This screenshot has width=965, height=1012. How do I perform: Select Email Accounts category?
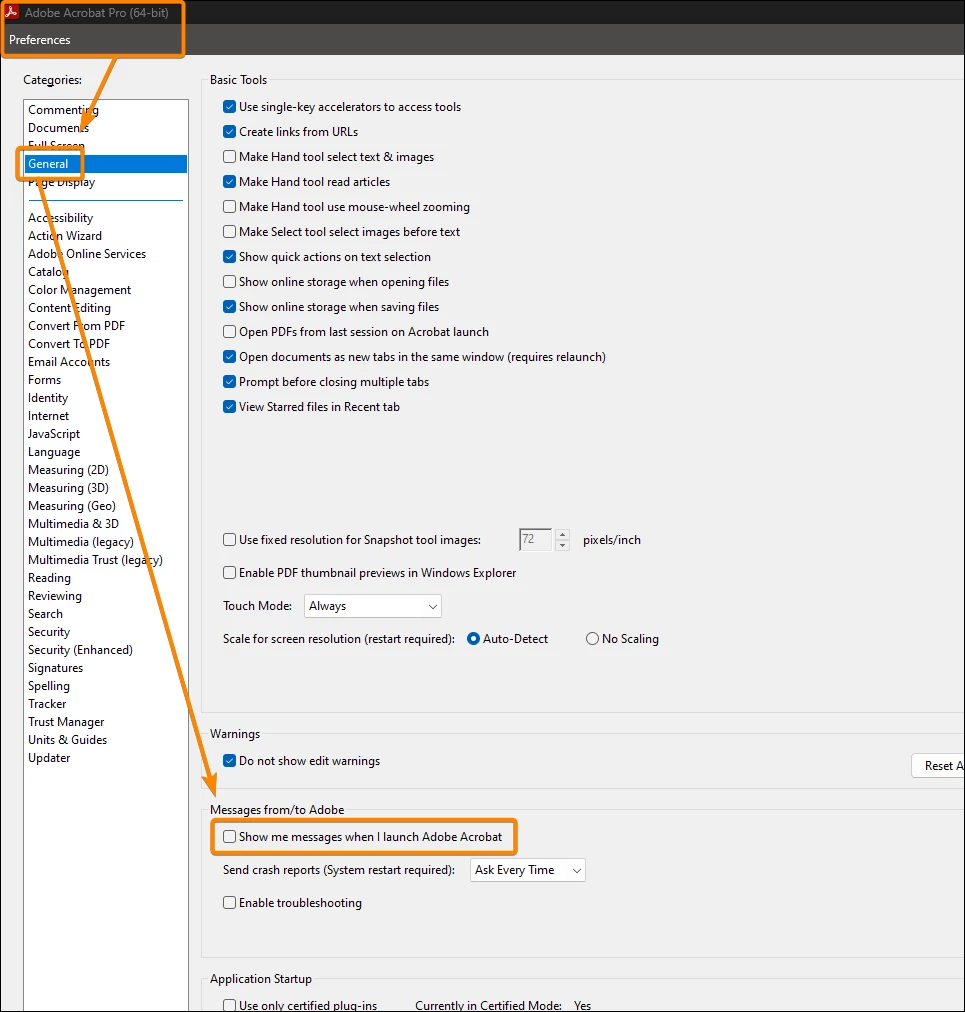[68, 362]
